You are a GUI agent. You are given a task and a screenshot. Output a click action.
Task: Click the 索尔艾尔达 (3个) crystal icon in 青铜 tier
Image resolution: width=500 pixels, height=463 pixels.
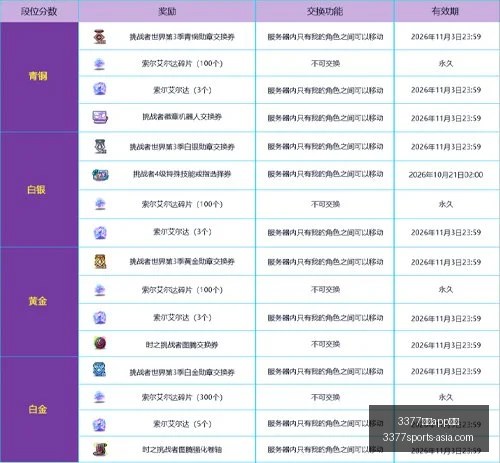pos(99,89)
